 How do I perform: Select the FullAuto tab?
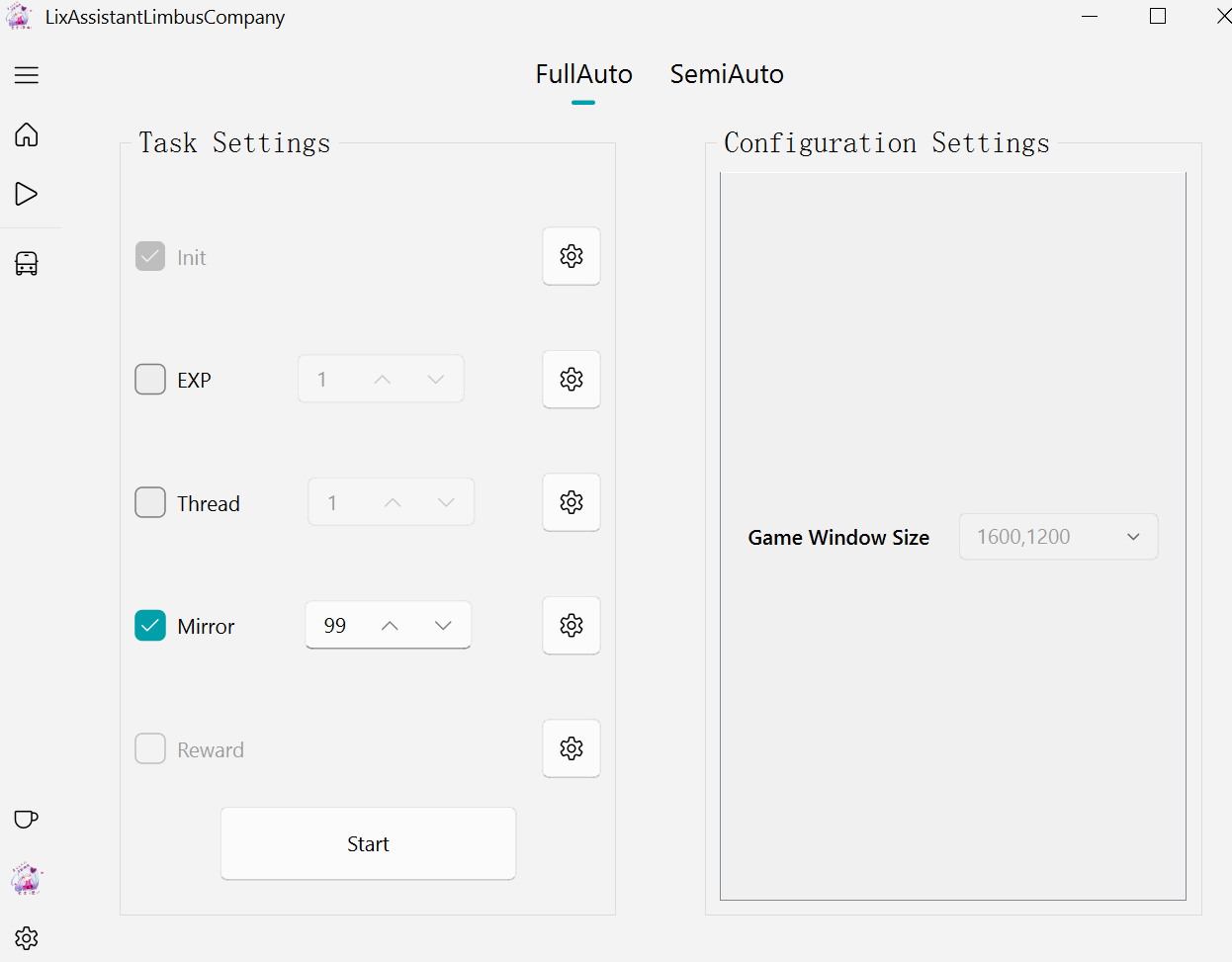(x=583, y=74)
